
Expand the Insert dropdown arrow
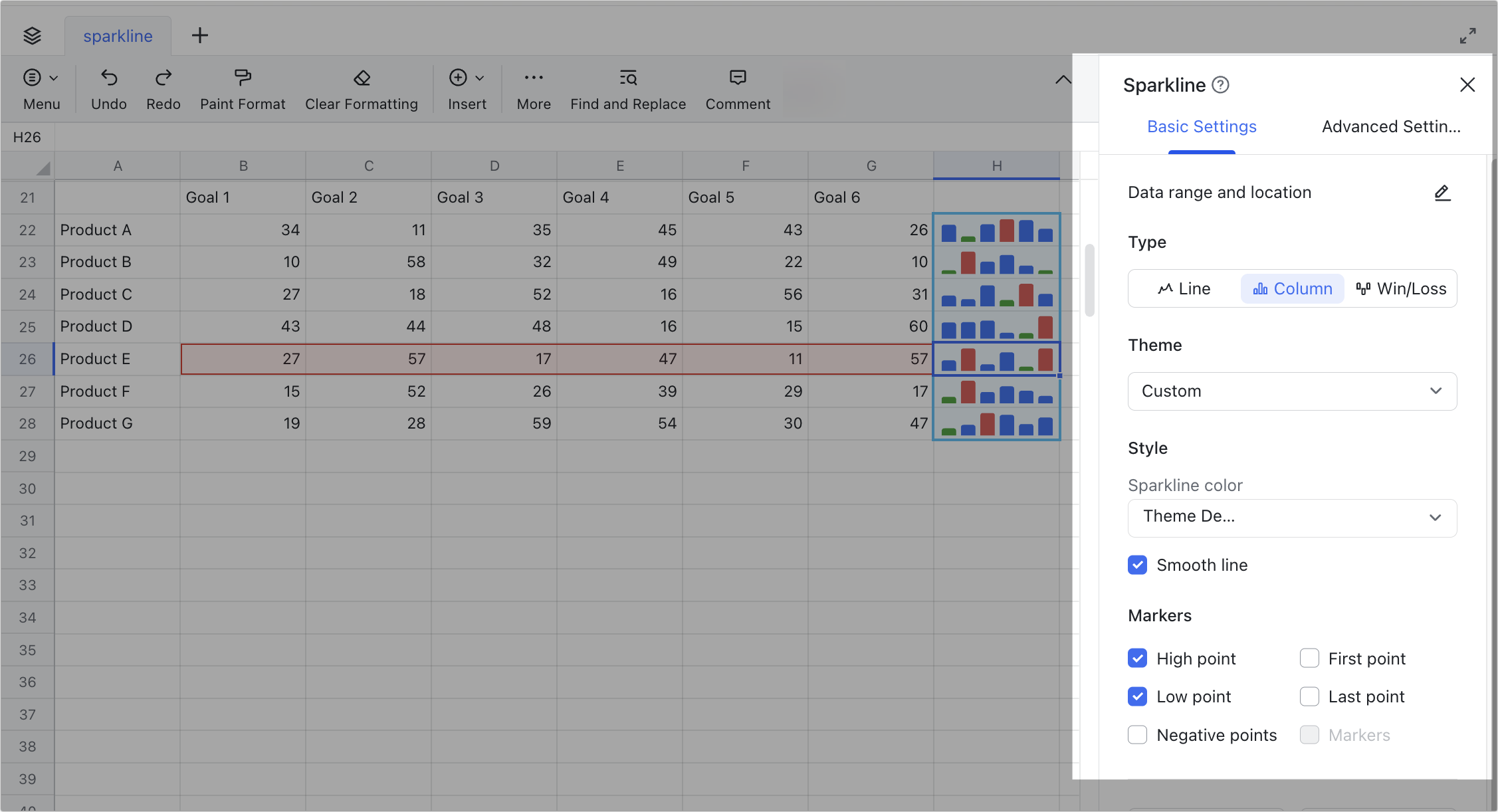480,78
